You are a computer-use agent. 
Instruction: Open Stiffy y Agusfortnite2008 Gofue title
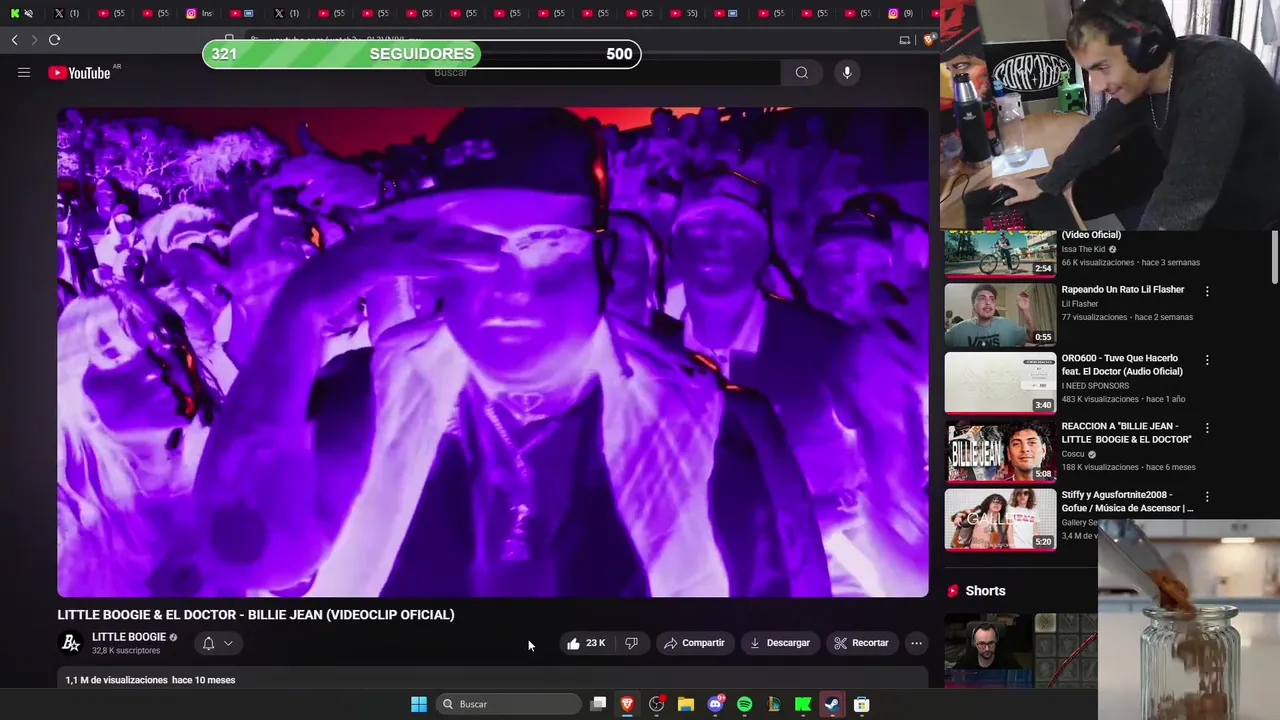[x=1127, y=501]
